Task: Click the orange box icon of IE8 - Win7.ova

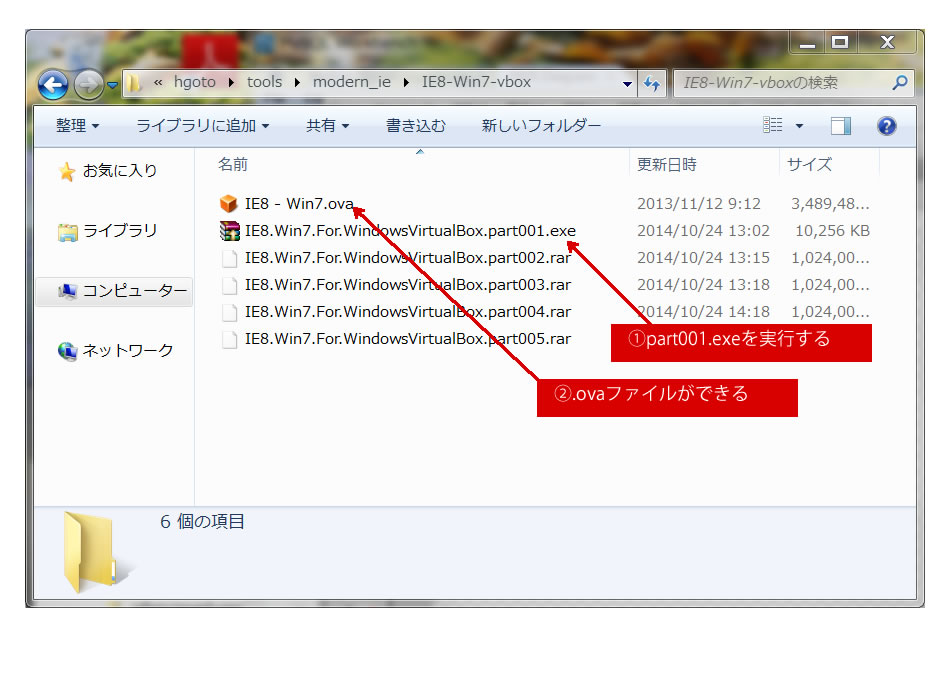Action: tap(229, 204)
